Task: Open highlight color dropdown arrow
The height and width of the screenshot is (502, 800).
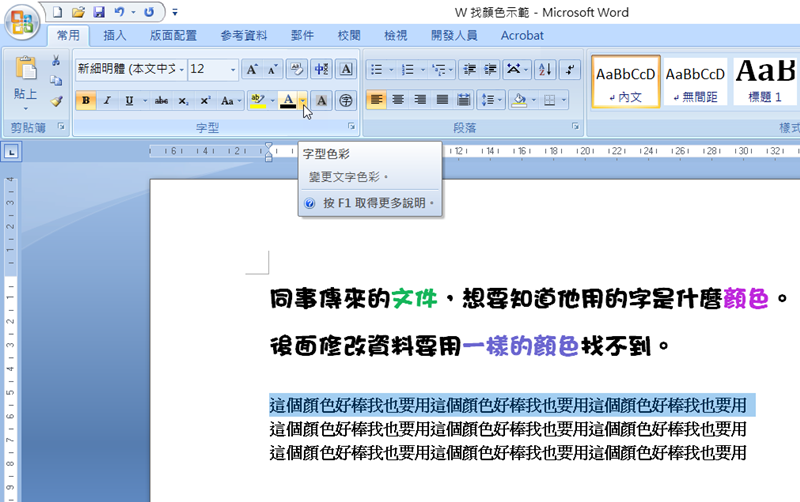Action: (x=273, y=101)
